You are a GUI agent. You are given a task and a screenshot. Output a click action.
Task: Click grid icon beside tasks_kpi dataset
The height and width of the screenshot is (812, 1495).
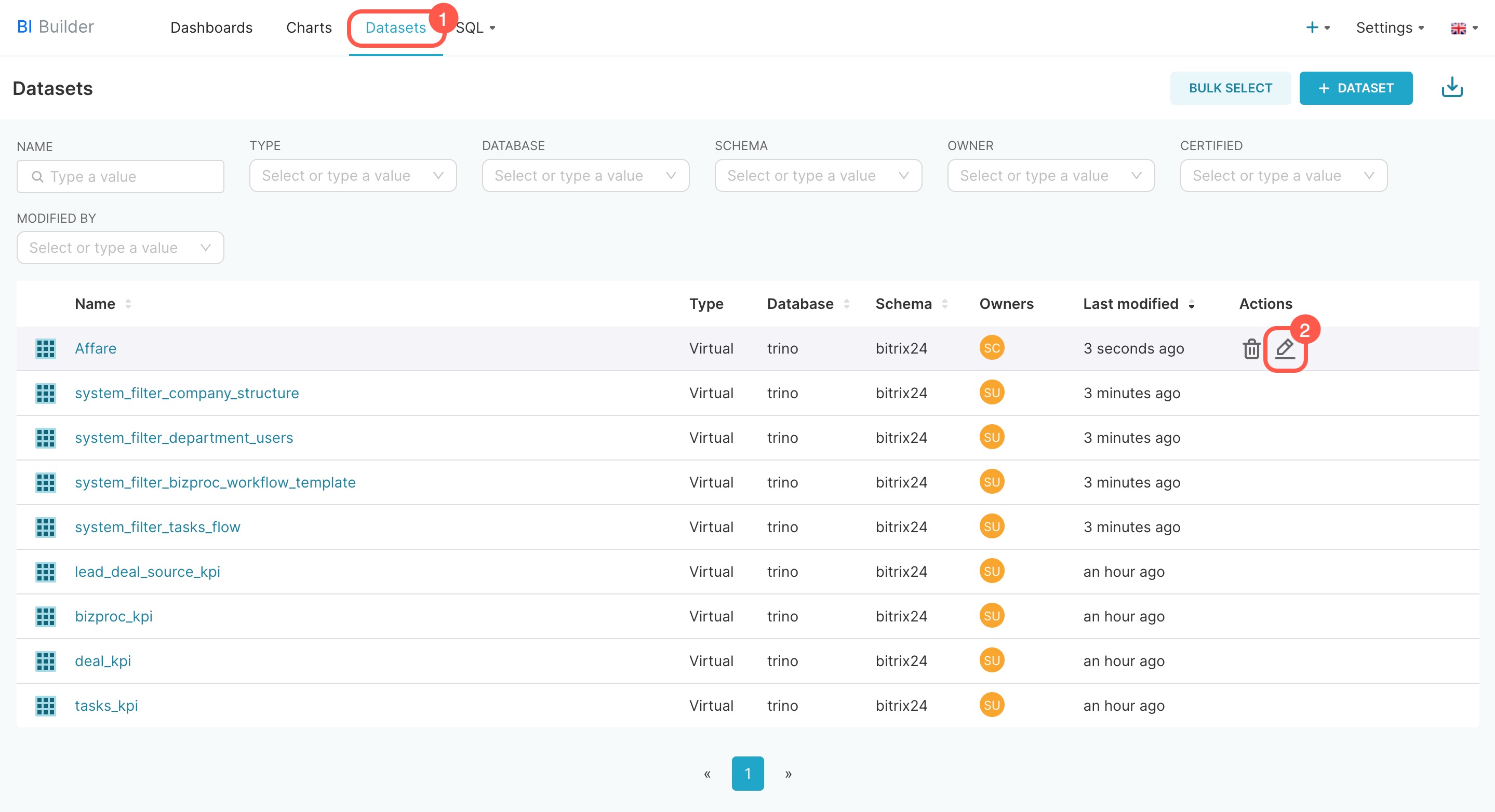click(x=45, y=705)
